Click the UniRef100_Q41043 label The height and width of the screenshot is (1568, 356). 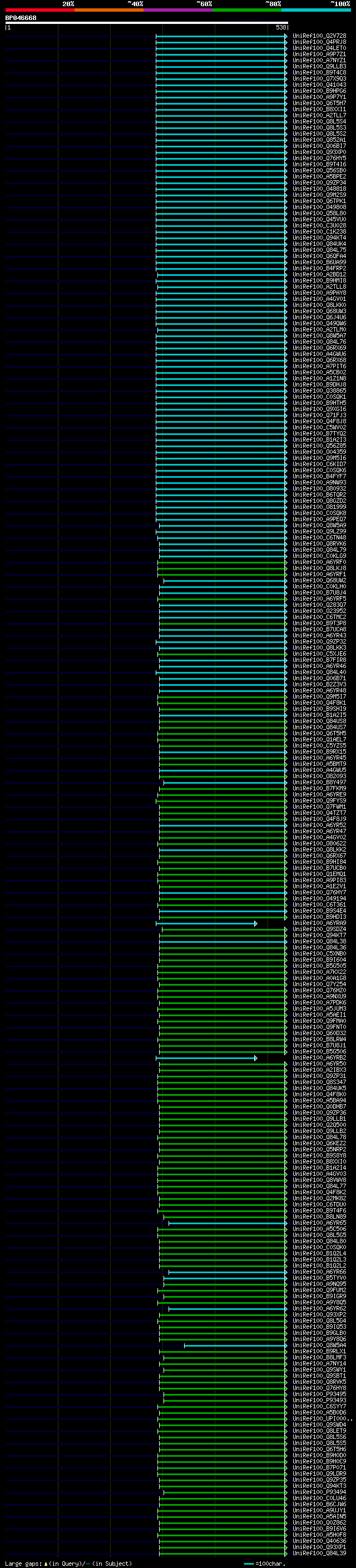click(x=319, y=85)
